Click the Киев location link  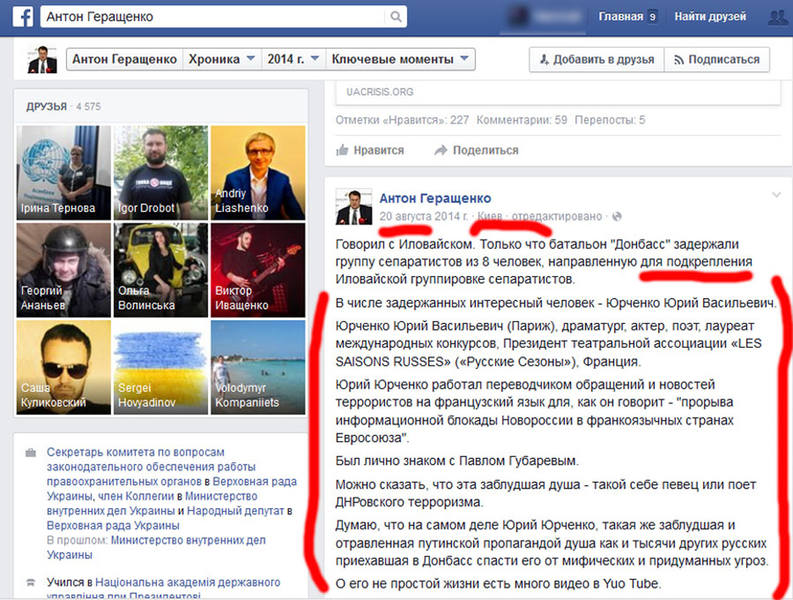point(490,217)
